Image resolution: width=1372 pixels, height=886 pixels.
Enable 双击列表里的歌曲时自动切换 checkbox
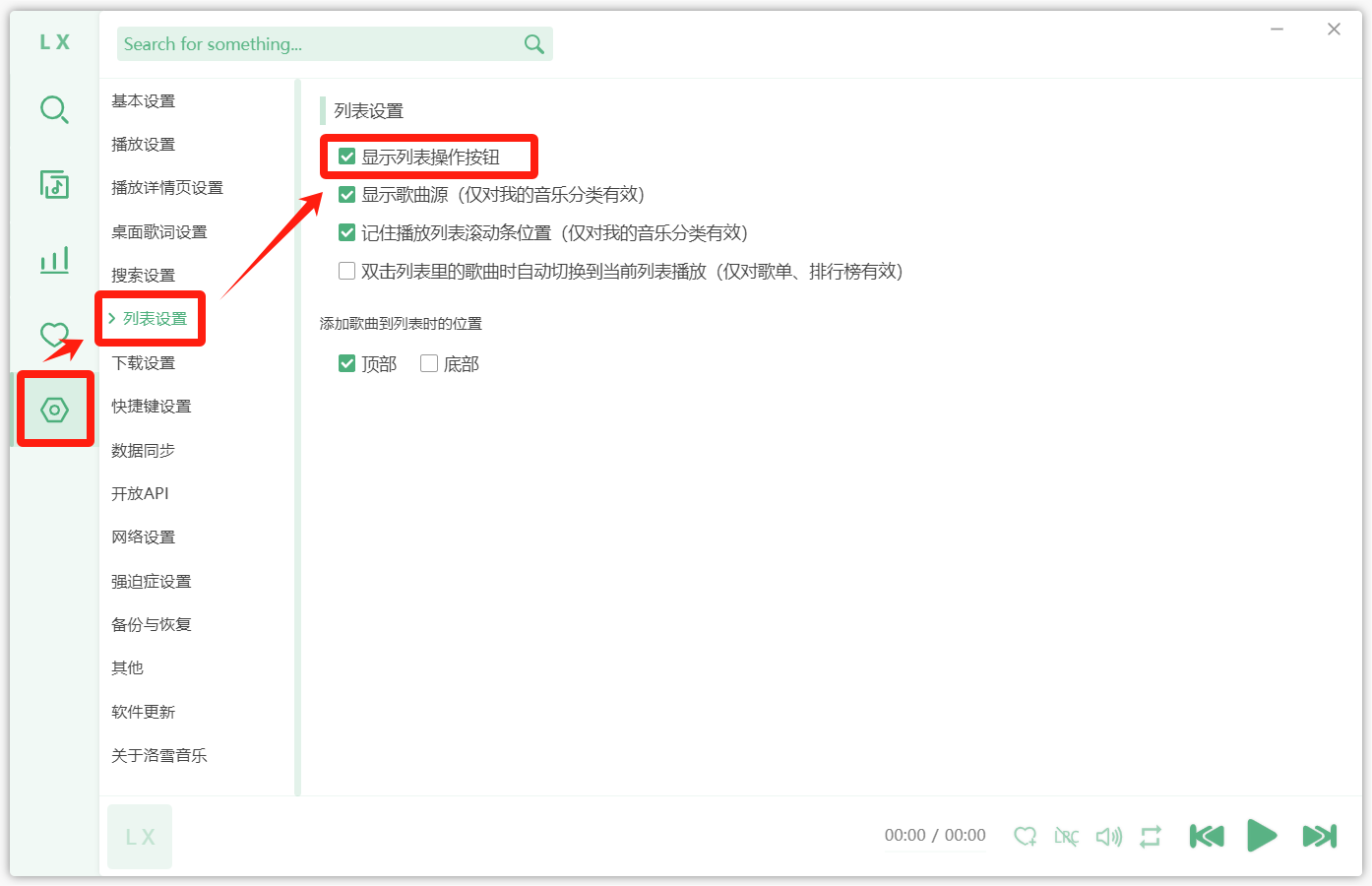[x=346, y=271]
